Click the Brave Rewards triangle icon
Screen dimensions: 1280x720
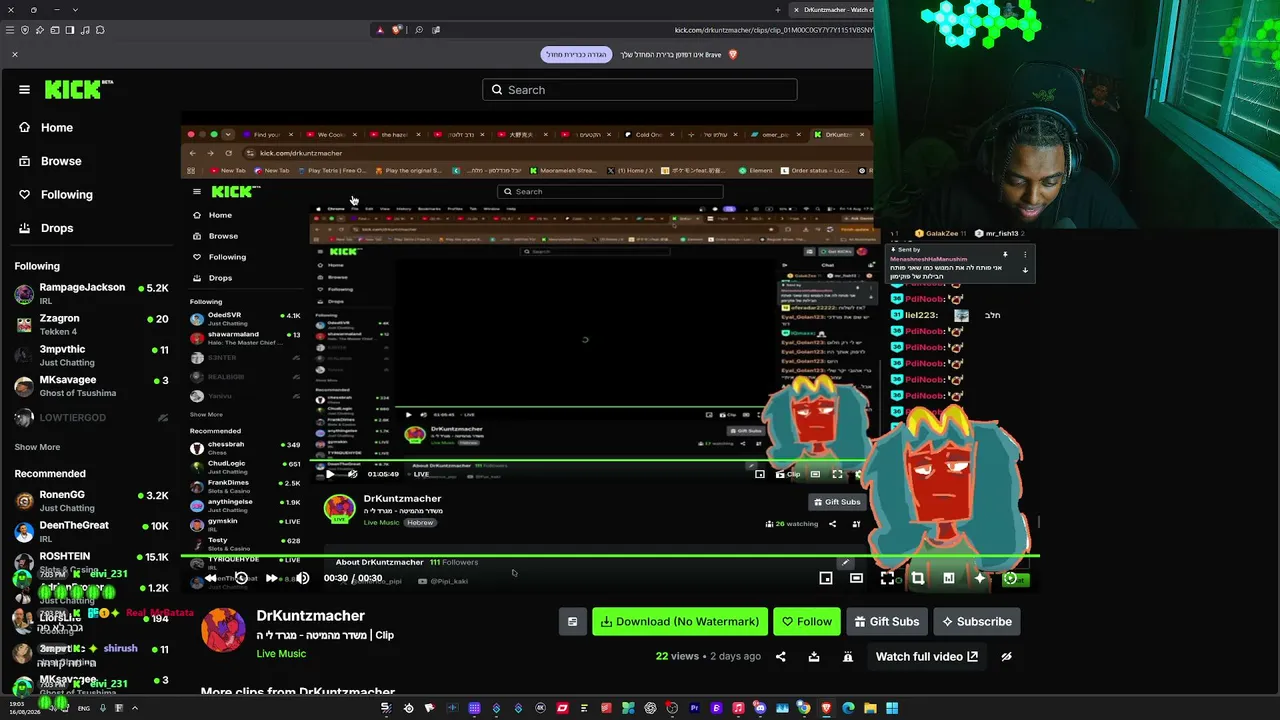[x=380, y=30]
